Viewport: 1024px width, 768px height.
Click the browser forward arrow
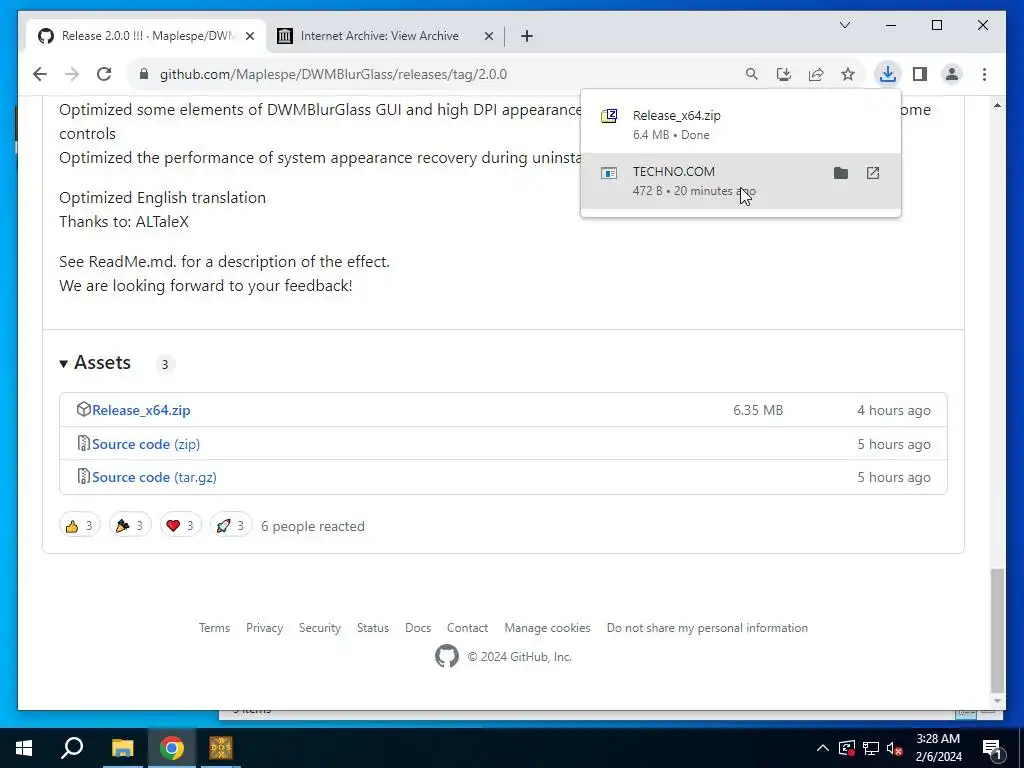coord(72,74)
